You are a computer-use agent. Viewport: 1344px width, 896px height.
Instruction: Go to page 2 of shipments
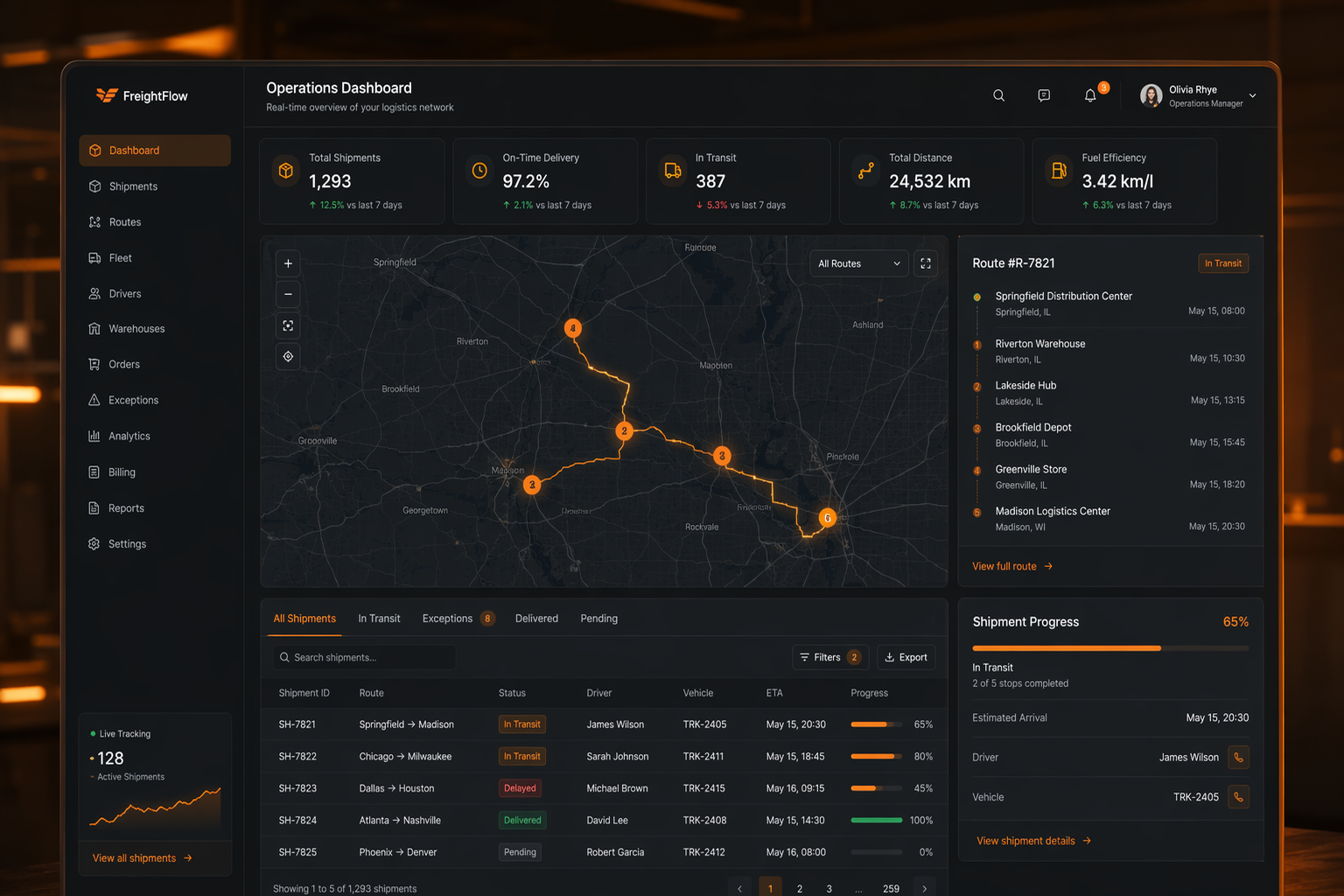800,888
